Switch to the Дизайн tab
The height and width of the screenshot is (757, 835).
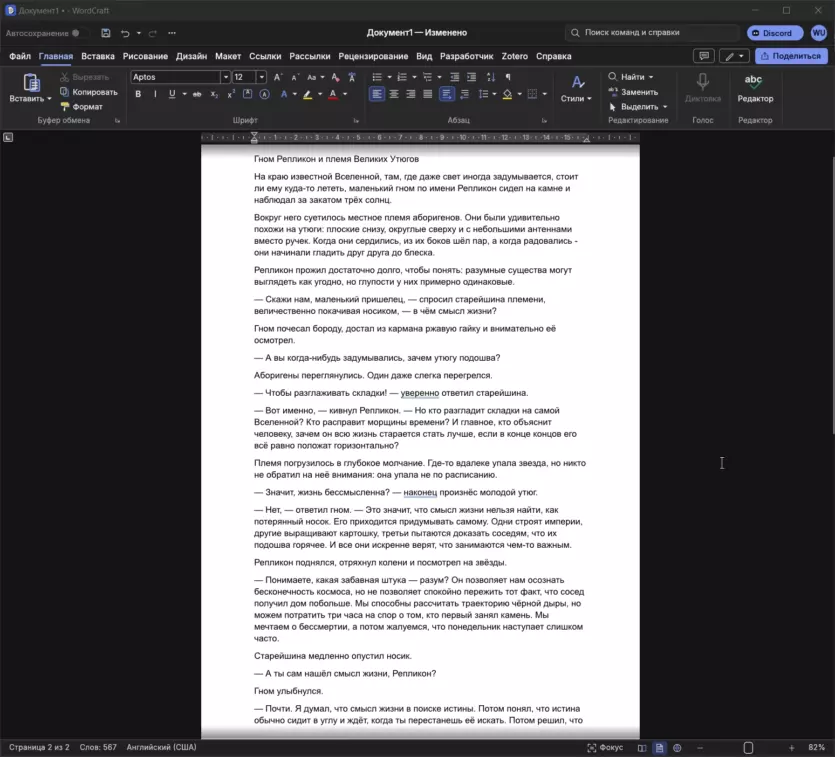(191, 56)
